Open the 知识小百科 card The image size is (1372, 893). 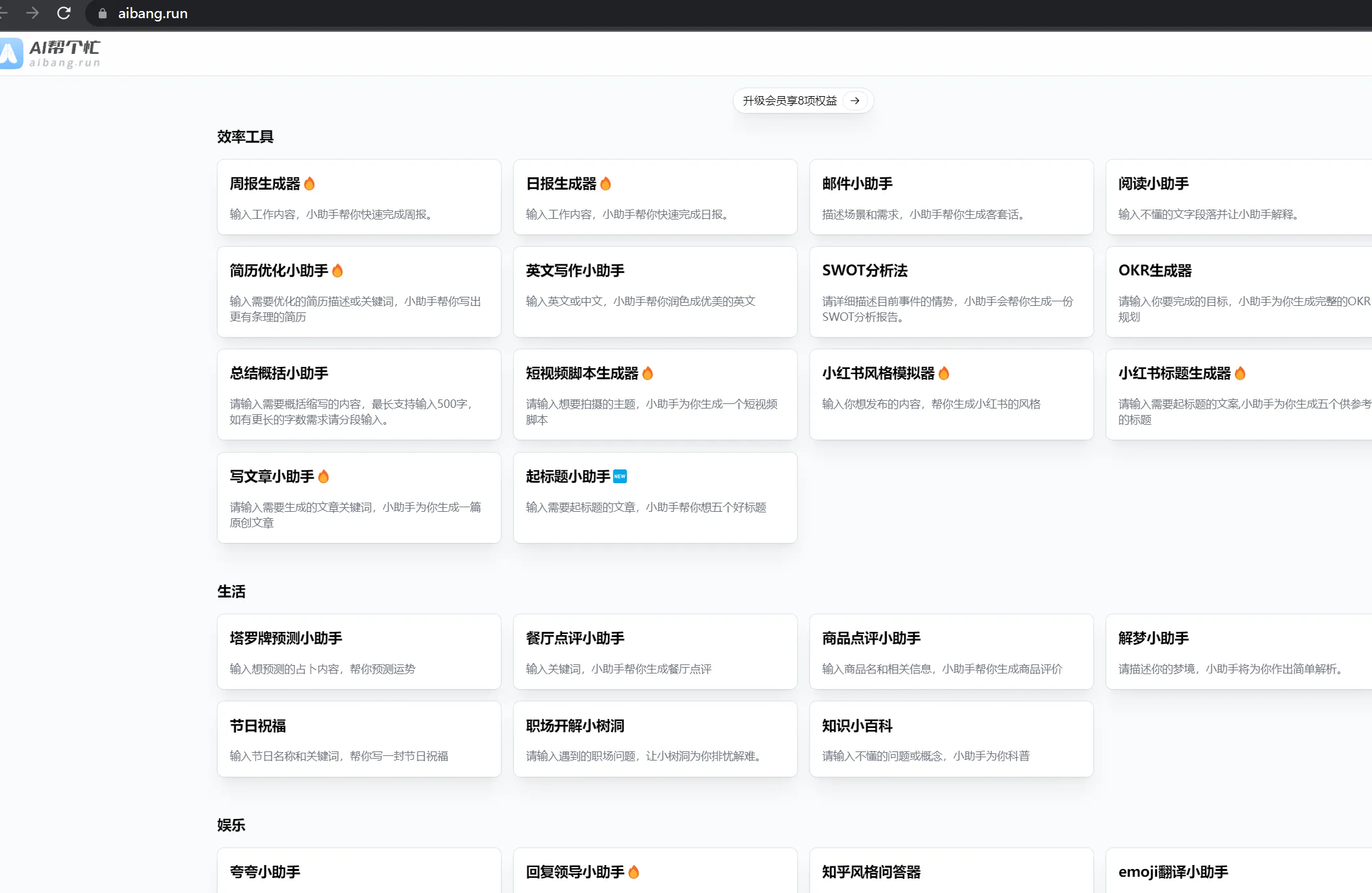click(x=951, y=739)
